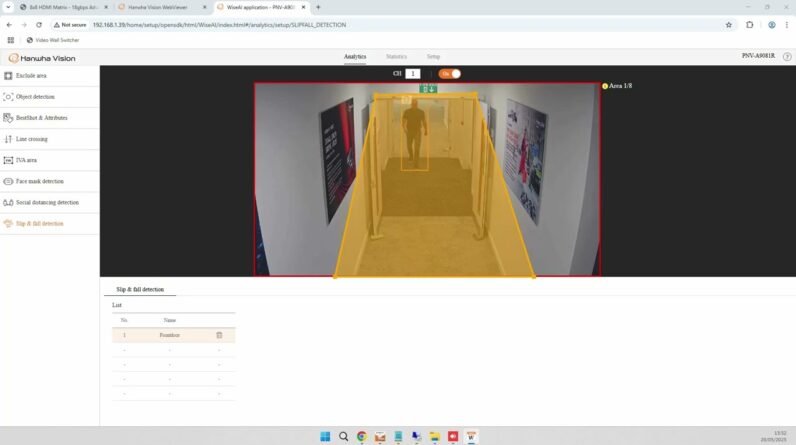Select Object detection sidebar icon
The height and width of the screenshot is (445, 796).
click(8, 96)
